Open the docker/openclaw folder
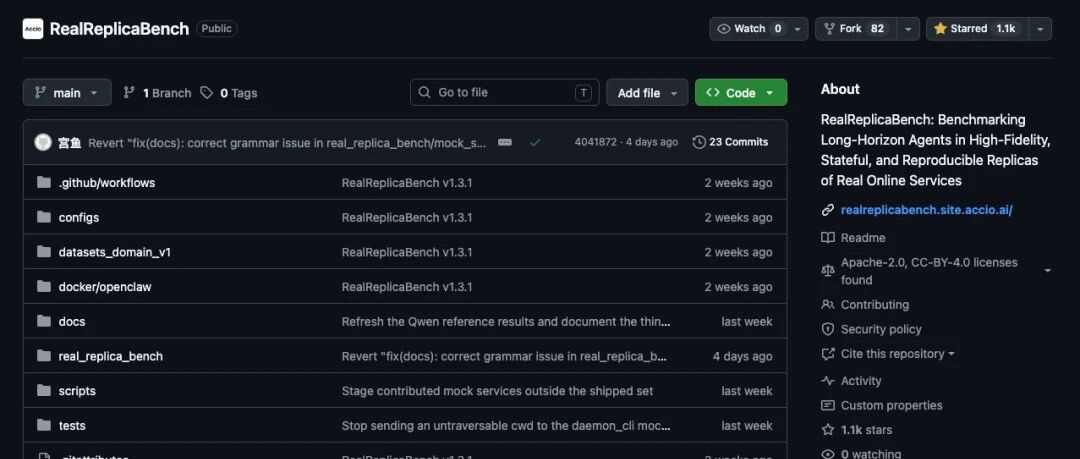Screen dimensions: 1080x459 point(105,287)
